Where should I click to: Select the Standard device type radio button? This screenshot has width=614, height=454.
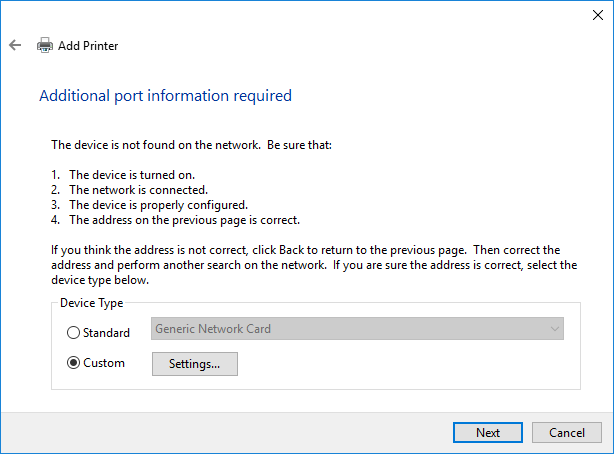click(x=73, y=333)
